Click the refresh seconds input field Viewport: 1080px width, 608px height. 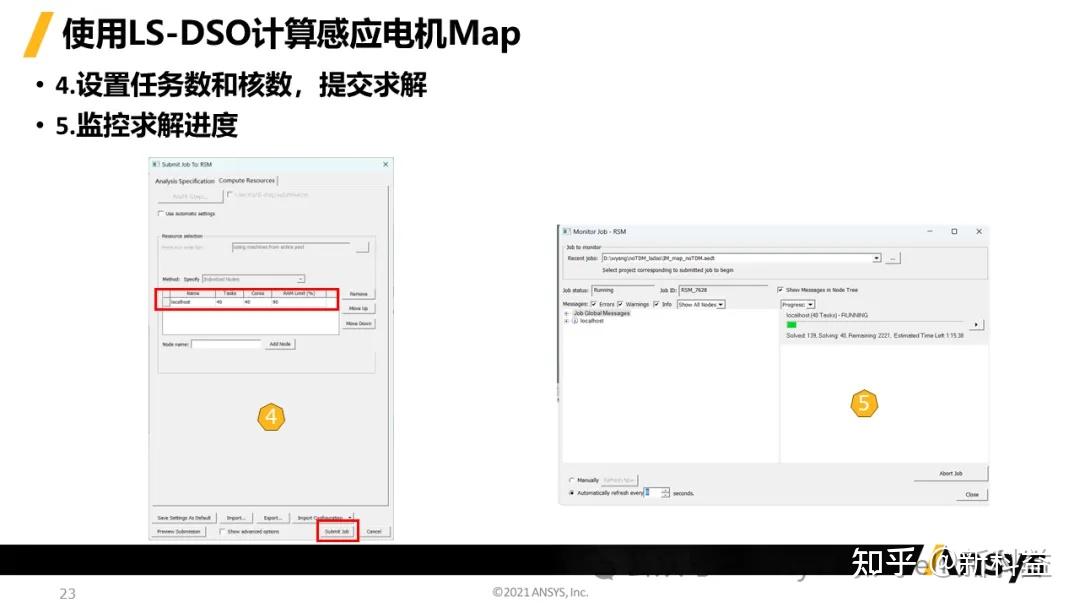point(652,493)
